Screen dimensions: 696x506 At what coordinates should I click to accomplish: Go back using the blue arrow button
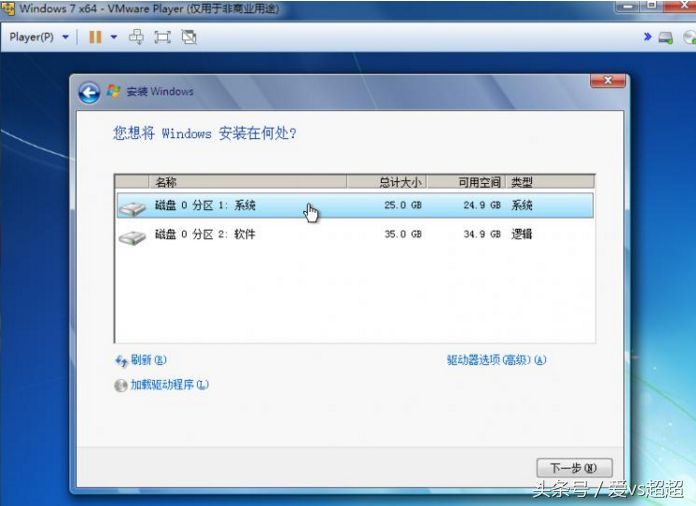pyautogui.click(x=89, y=93)
